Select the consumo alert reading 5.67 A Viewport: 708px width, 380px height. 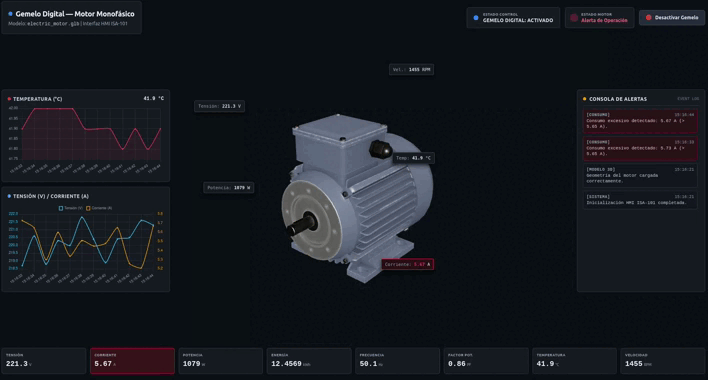pos(640,121)
